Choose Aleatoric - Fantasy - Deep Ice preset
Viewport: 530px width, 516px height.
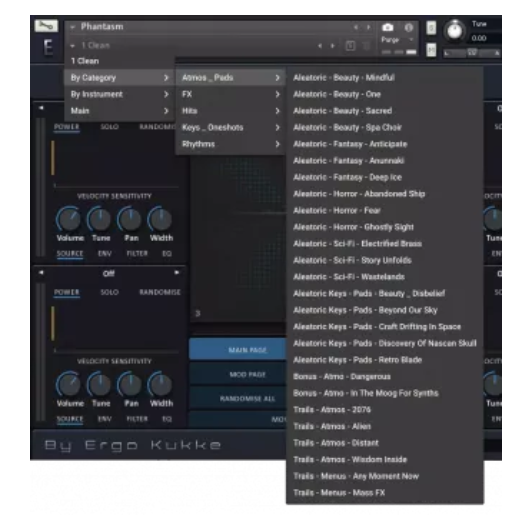pos(385,177)
